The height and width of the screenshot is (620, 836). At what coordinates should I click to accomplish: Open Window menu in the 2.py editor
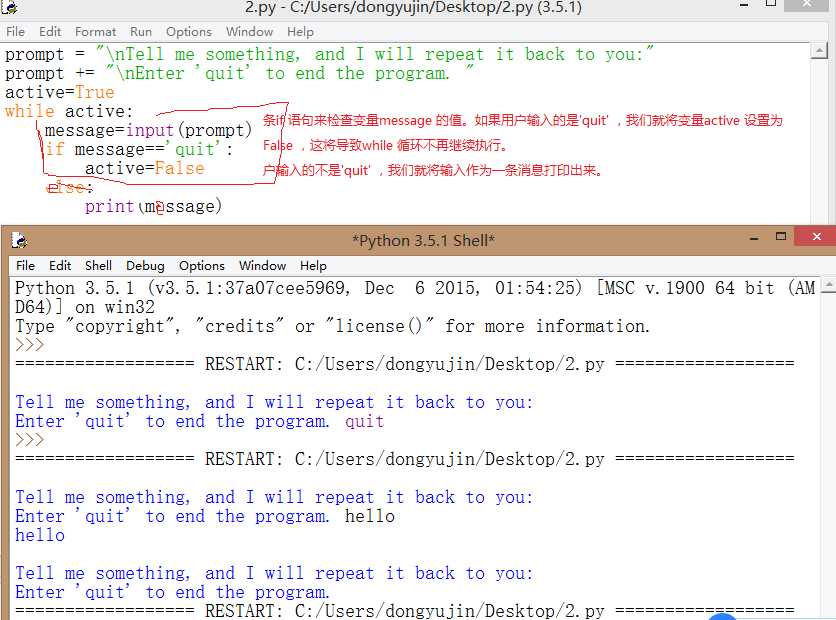coord(249,32)
